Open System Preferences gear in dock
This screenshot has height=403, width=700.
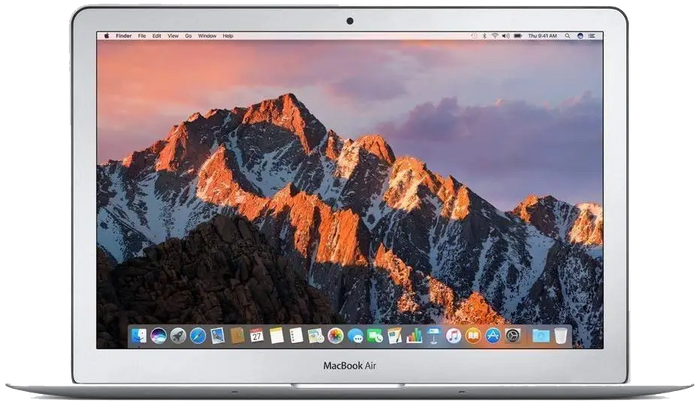point(512,336)
